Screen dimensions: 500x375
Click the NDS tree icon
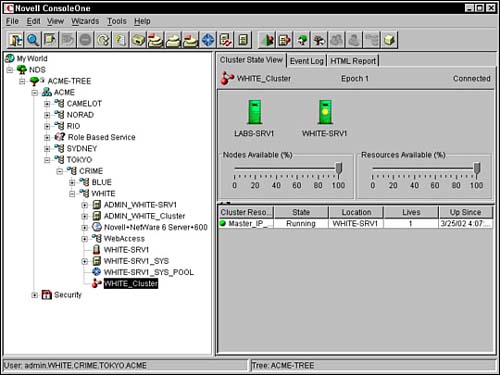pos(22,69)
